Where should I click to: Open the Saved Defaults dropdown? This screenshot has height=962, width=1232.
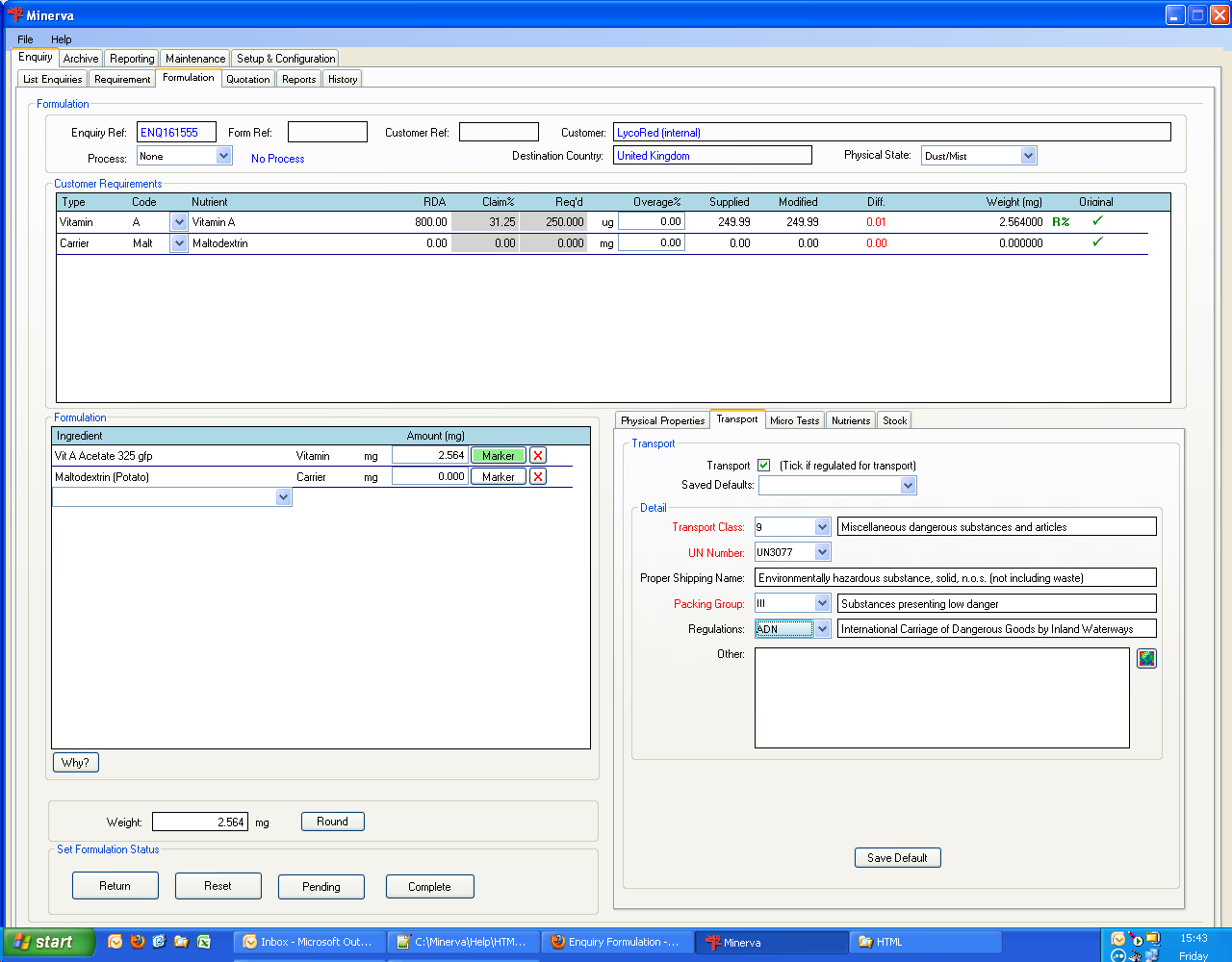coord(908,486)
